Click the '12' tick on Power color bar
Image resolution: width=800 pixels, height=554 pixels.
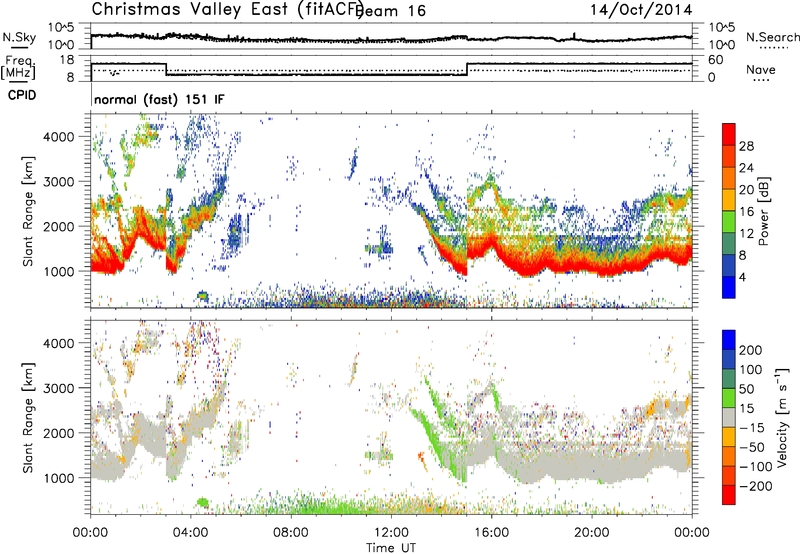746,233
